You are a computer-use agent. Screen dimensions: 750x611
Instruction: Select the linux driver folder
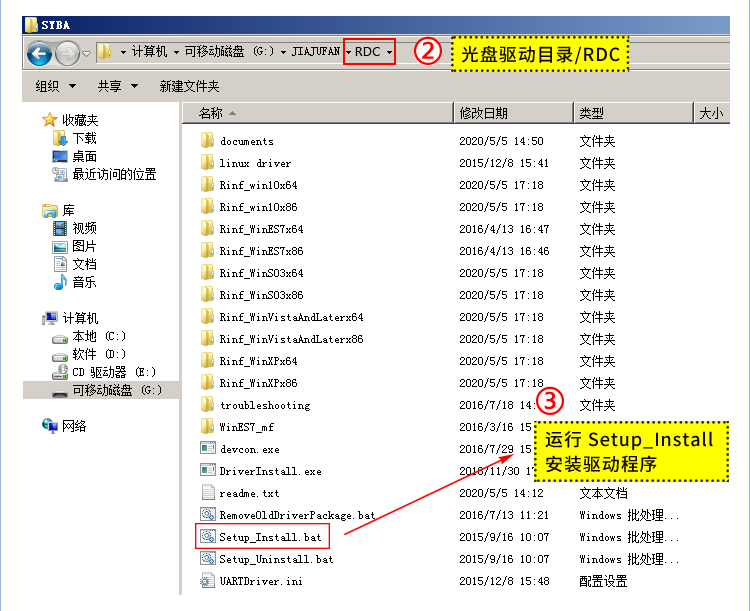[255, 163]
